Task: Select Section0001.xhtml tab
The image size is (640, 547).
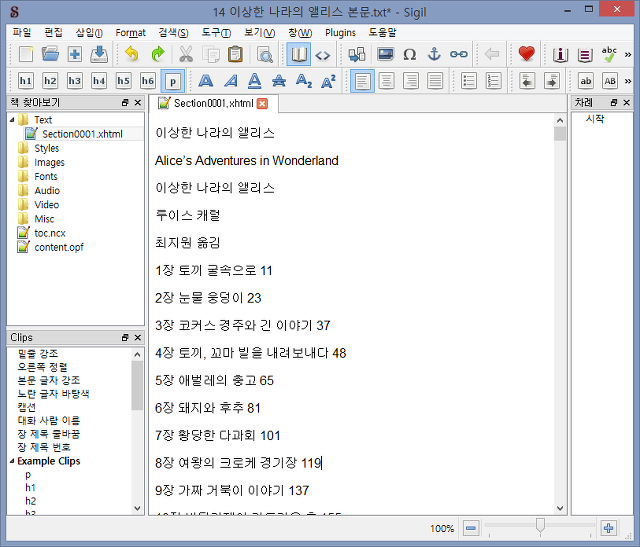Action: (214, 103)
